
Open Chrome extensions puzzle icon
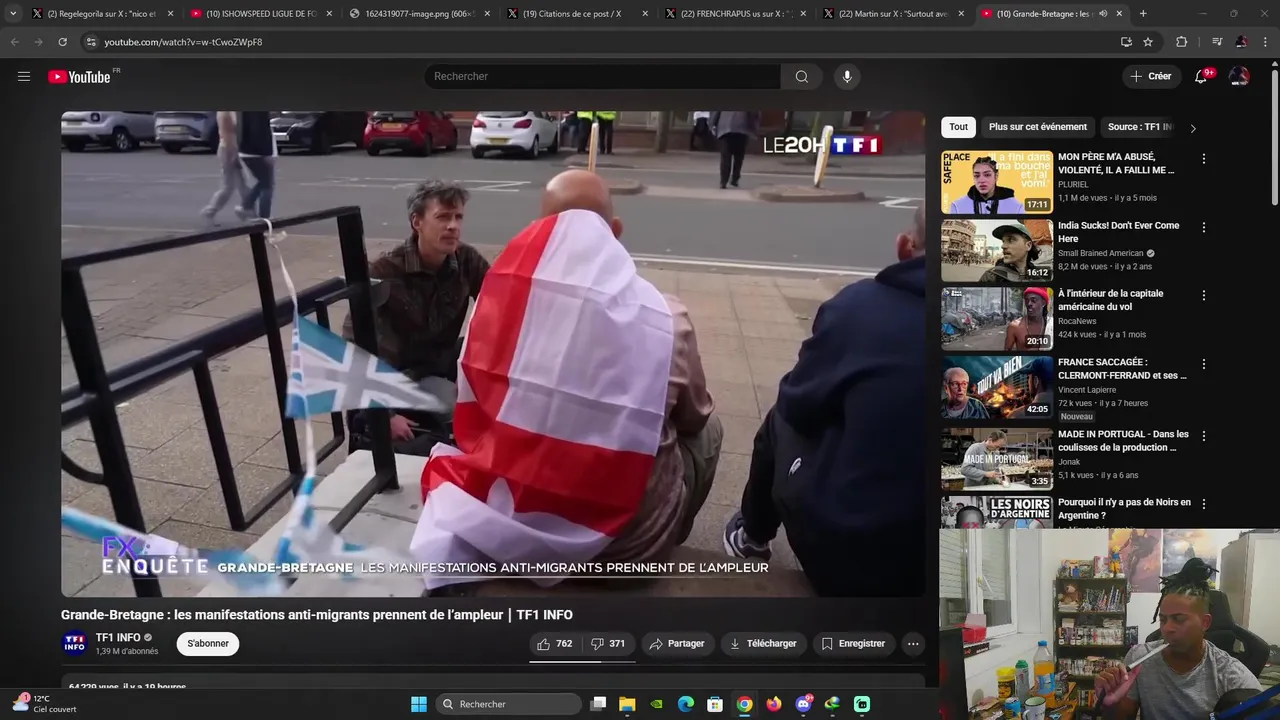coord(1181,42)
